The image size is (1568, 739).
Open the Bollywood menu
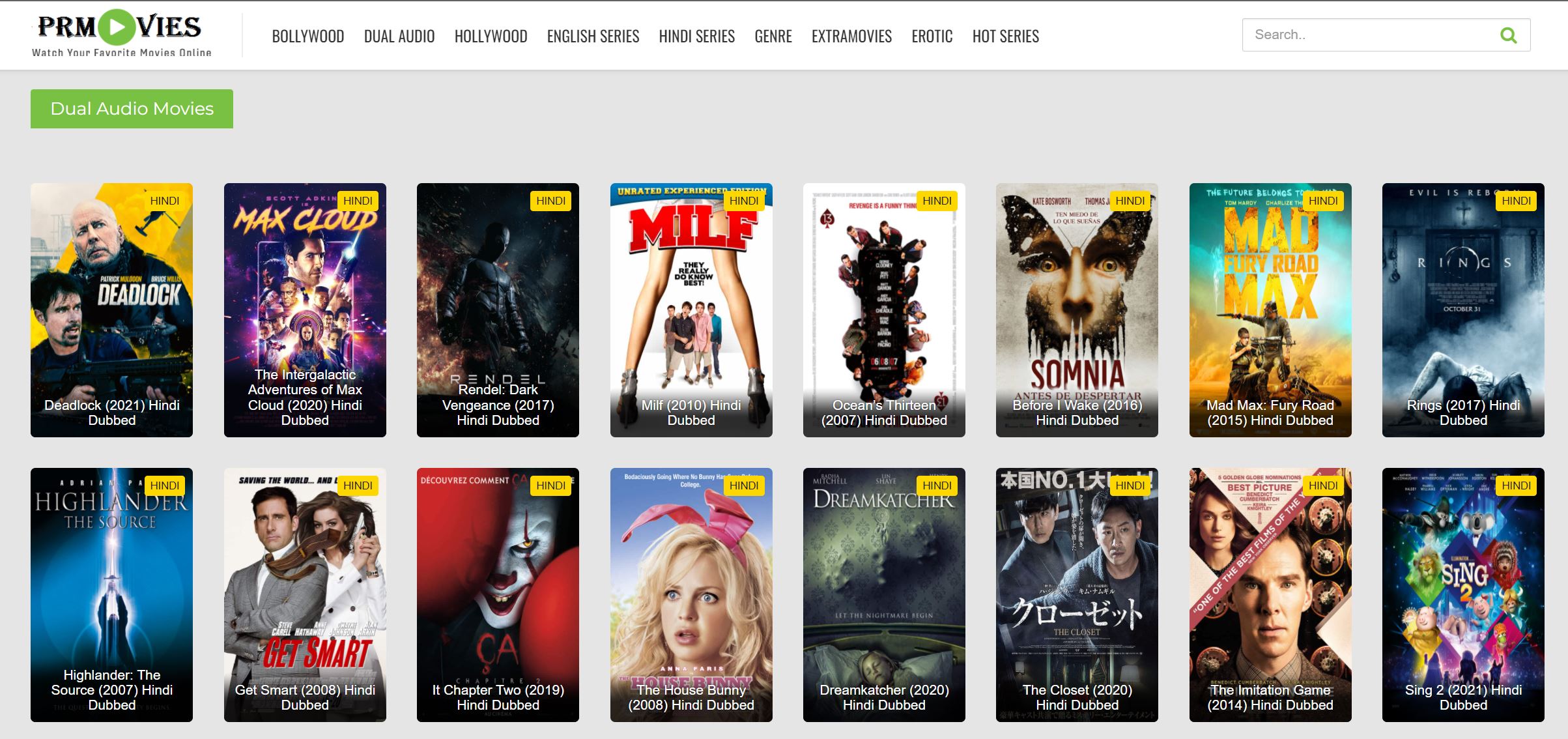pos(308,36)
